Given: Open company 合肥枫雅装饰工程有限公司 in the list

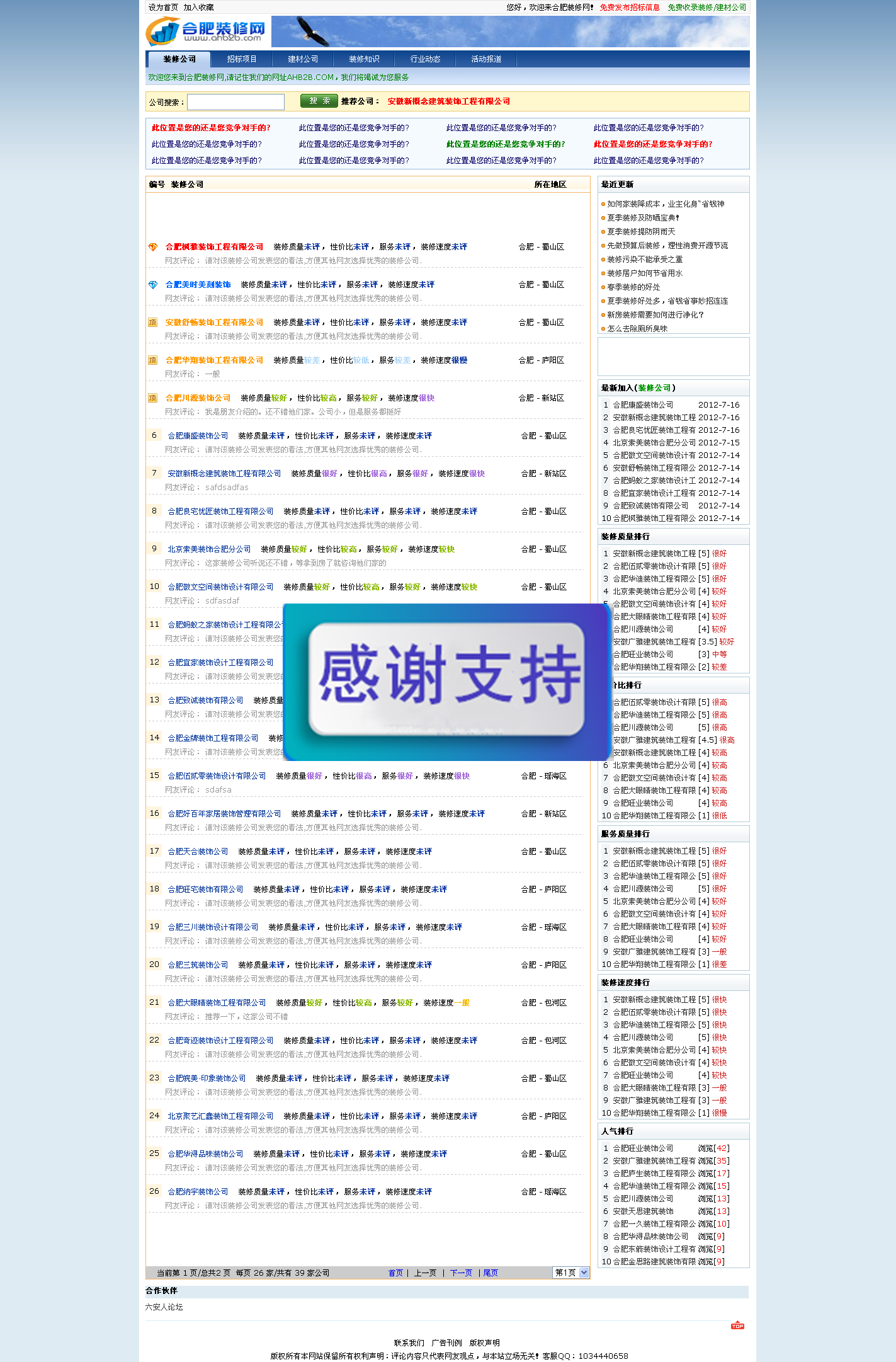Looking at the screenshot, I should point(214,247).
